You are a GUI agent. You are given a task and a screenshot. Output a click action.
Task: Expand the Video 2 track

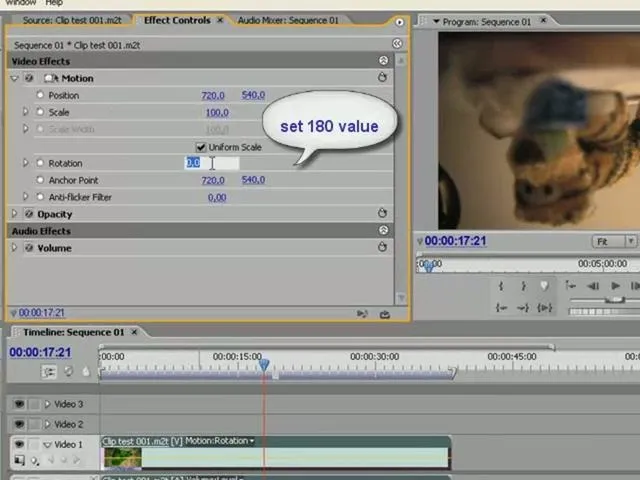click(x=47, y=424)
